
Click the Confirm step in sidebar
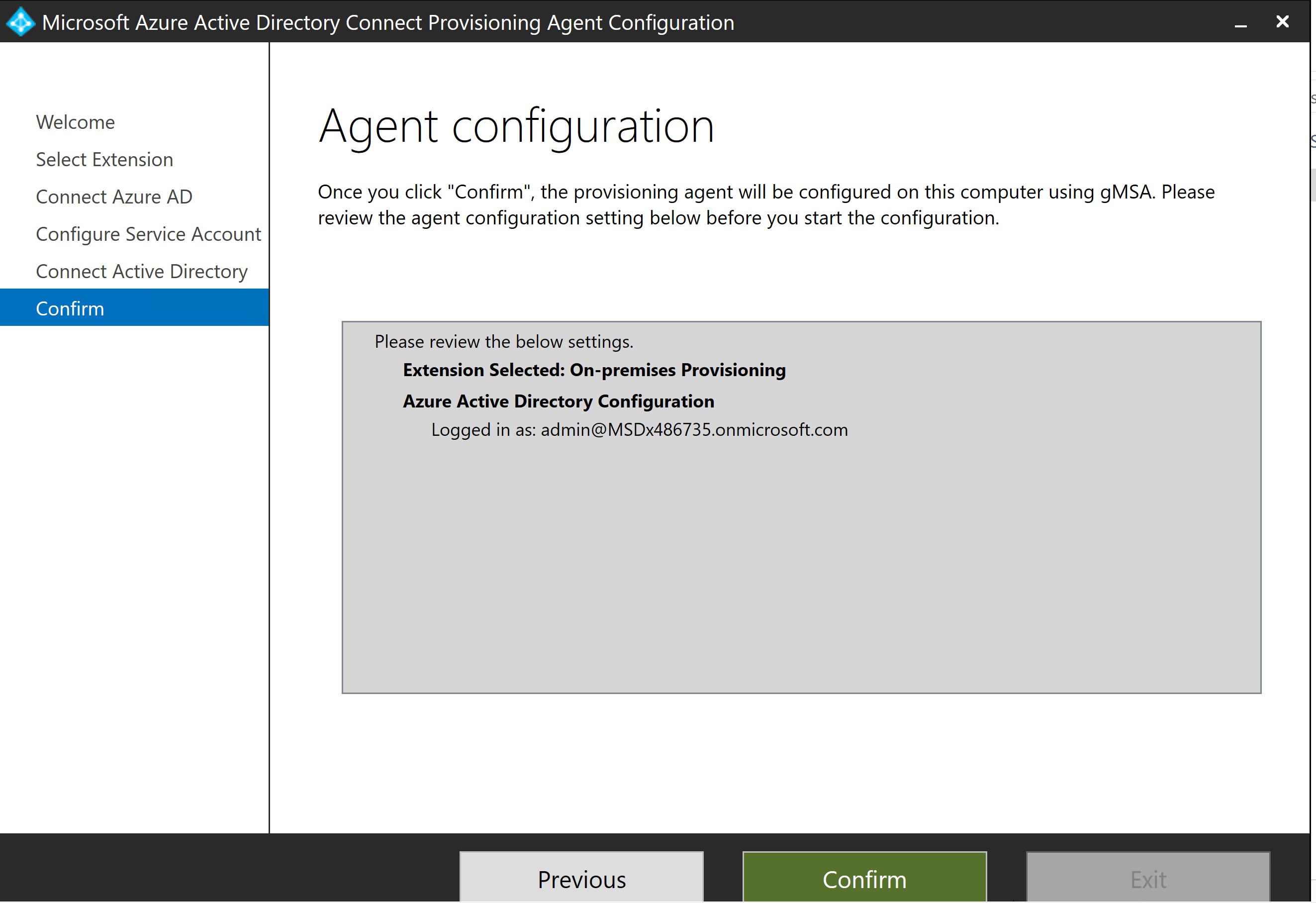pos(70,308)
